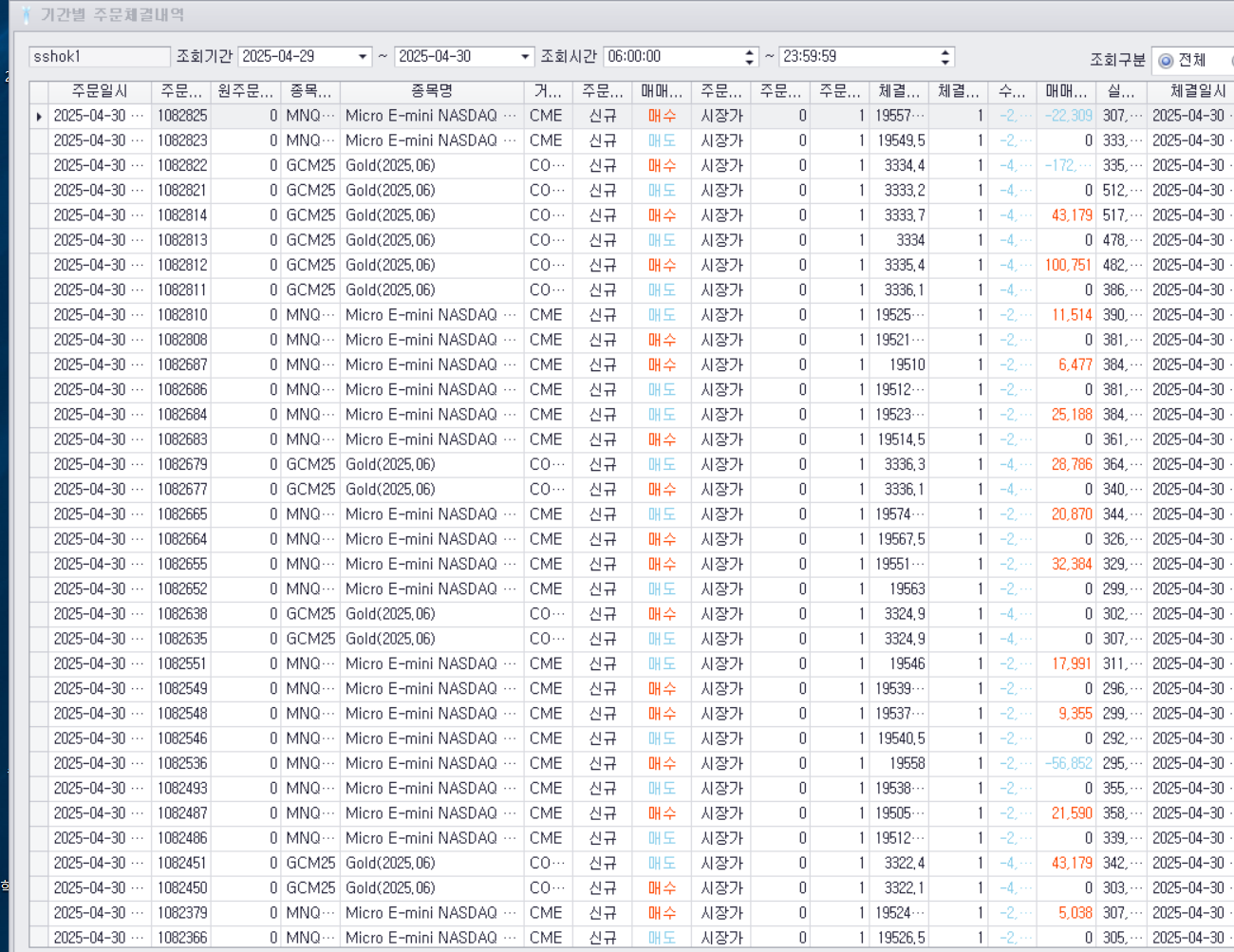
Task: Select the 전체 radio button
Action: 1166,61
